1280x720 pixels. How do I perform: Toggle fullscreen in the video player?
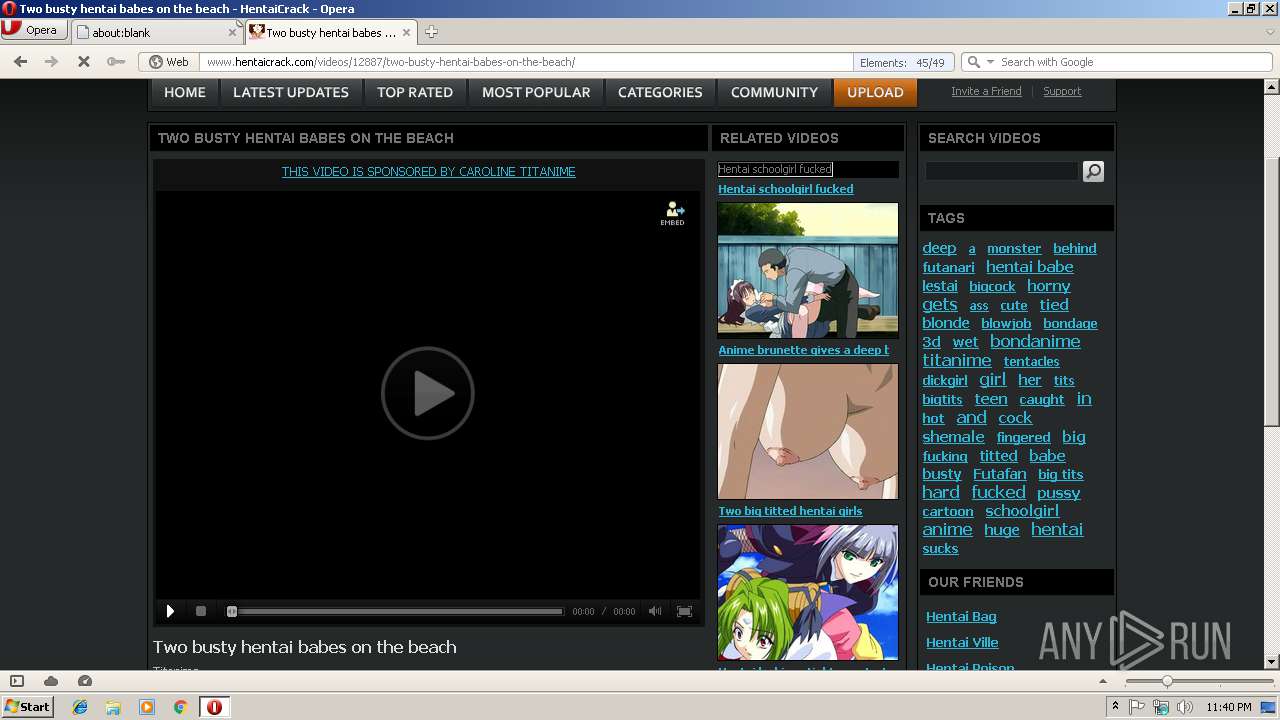click(x=685, y=611)
